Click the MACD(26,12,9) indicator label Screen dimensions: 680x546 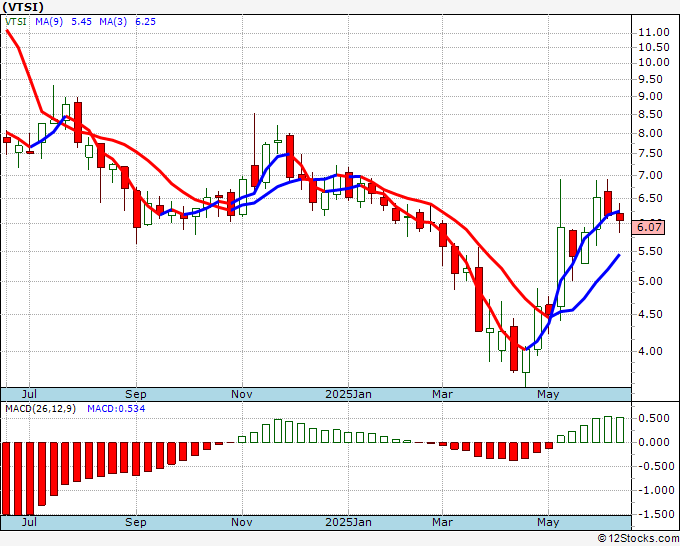(x=40, y=409)
